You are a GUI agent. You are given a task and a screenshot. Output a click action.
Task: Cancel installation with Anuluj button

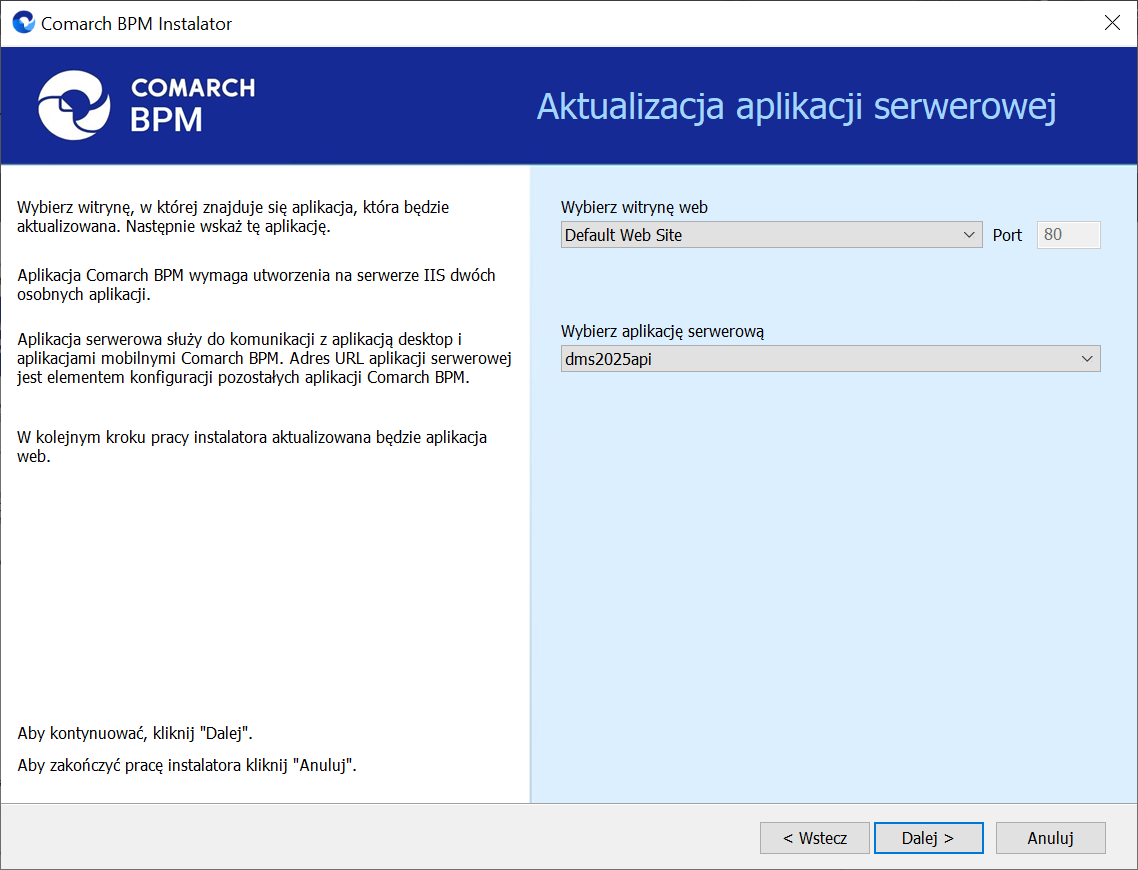click(x=1050, y=838)
